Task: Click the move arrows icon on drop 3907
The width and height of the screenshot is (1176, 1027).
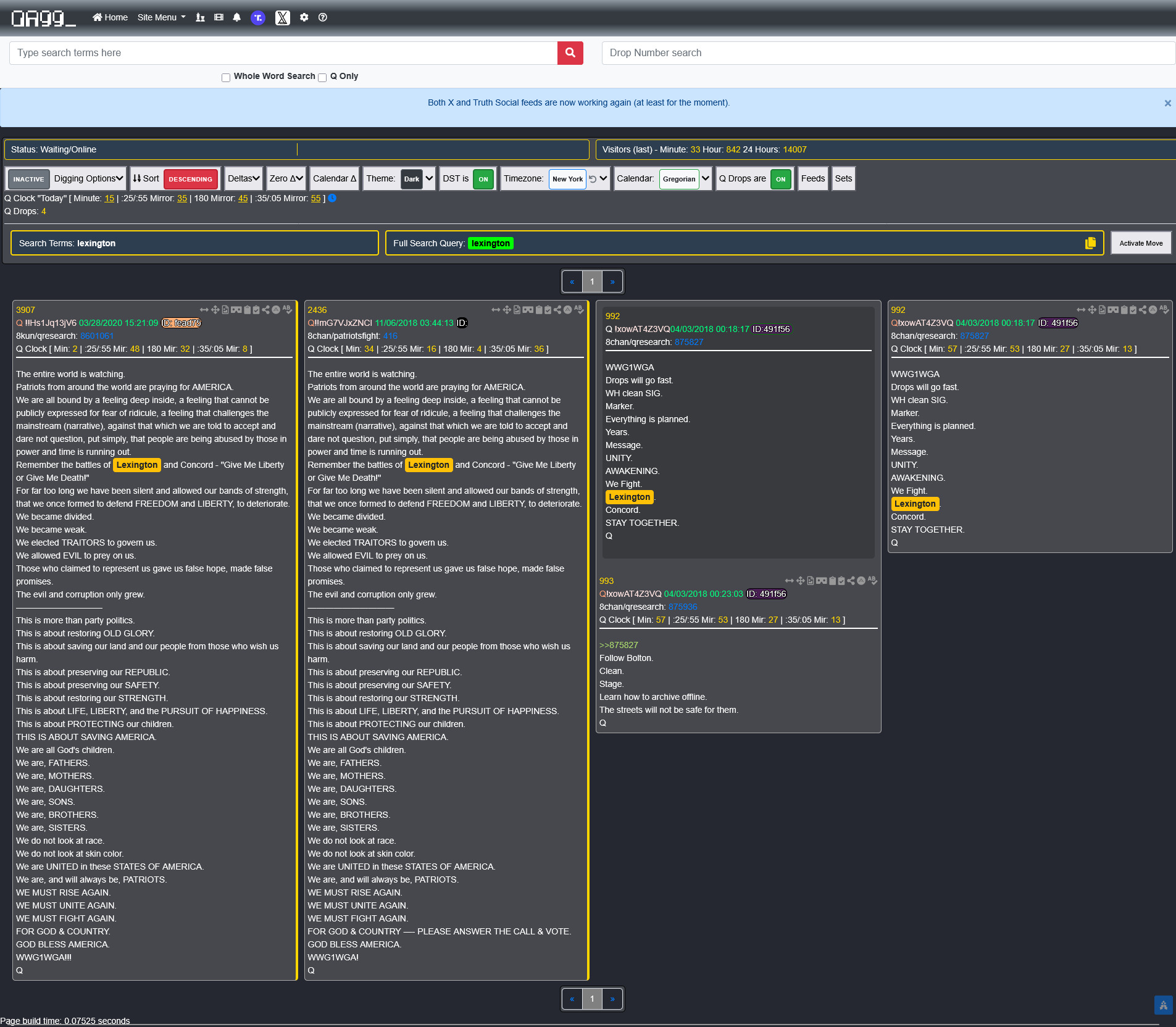Action: coord(215,310)
